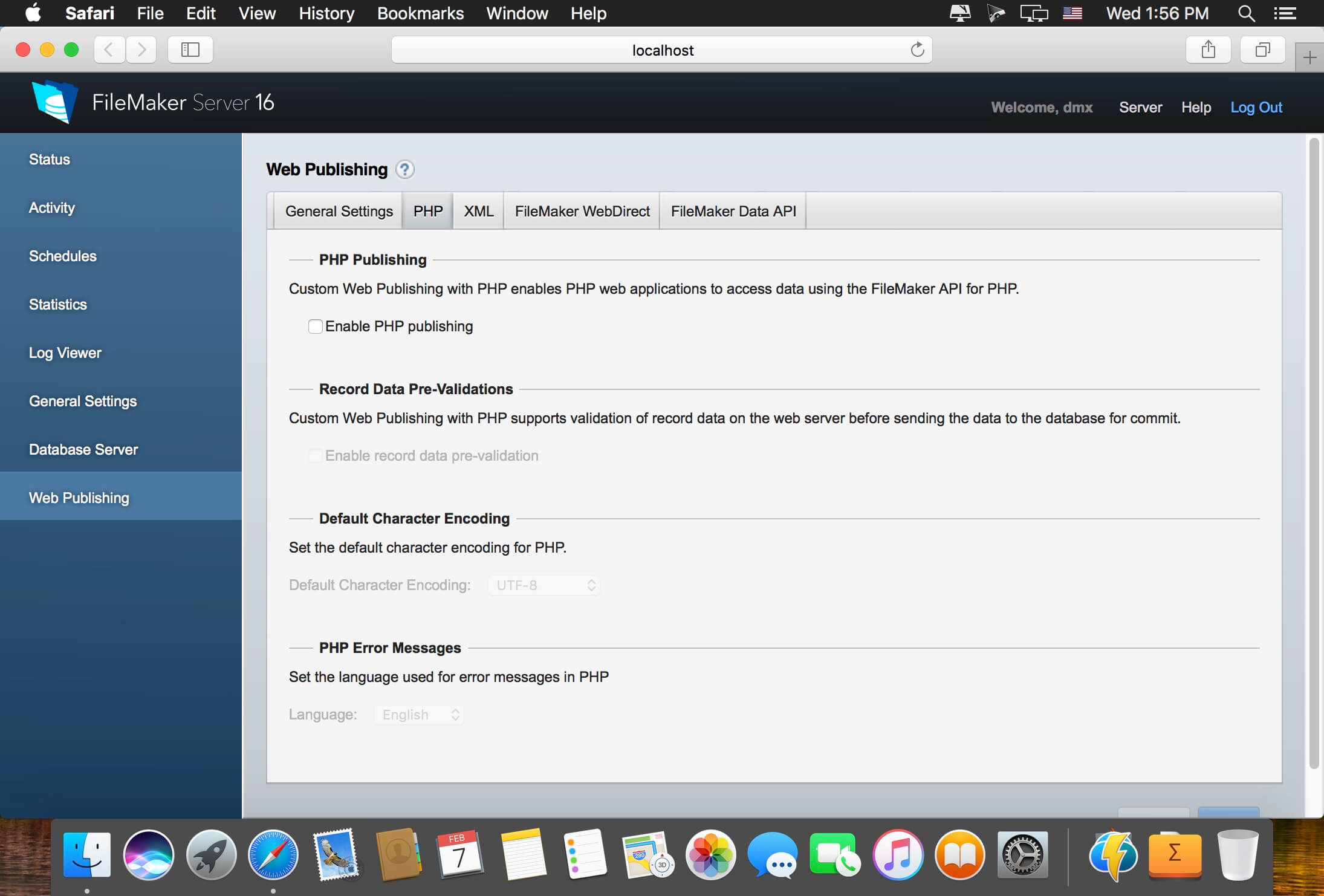
Task: Open Log Viewer in sidebar
Action: click(x=121, y=353)
